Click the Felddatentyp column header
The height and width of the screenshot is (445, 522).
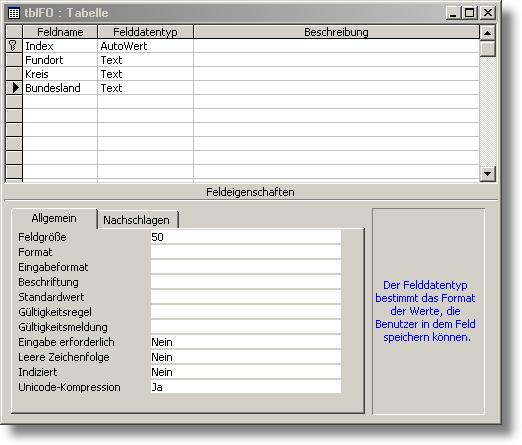(145, 32)
